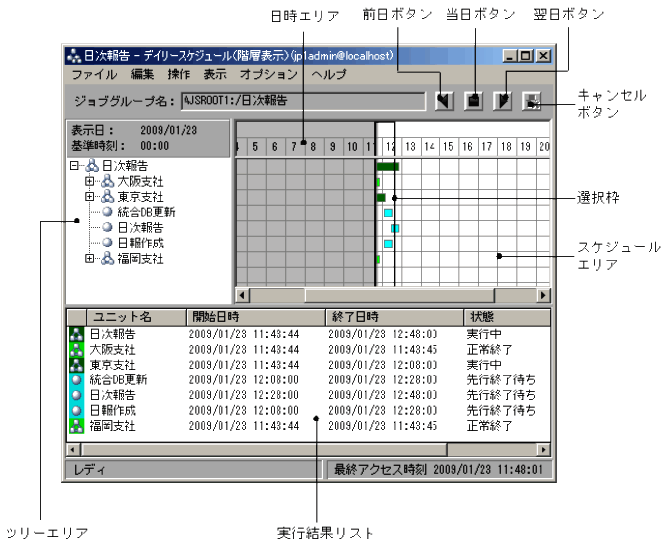Click 実行中 status of 東京支社 row

coord(484,365)
